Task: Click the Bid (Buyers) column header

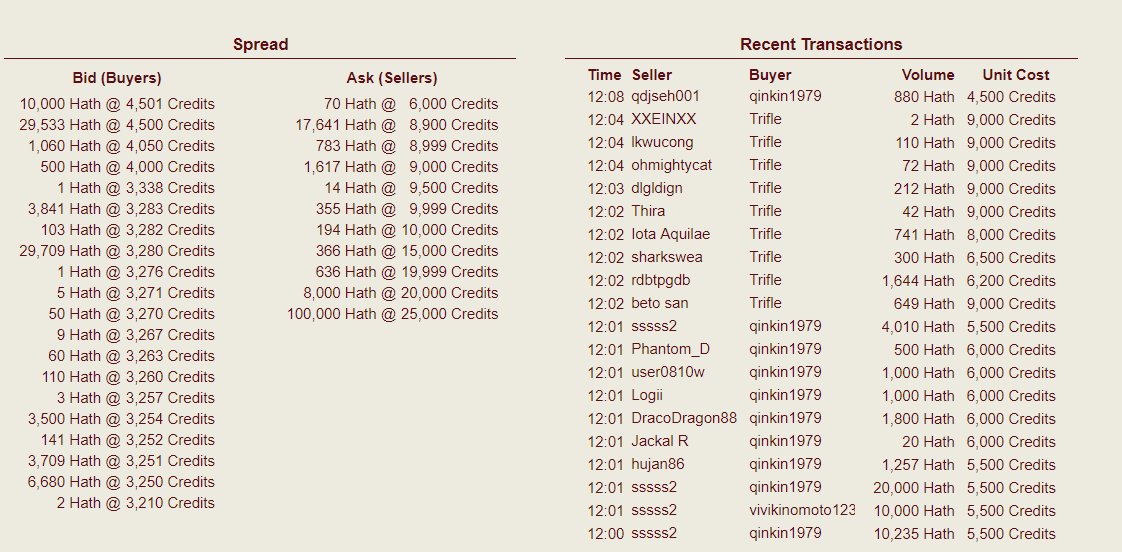Action: pyautogui.click(x=117, y=78)
